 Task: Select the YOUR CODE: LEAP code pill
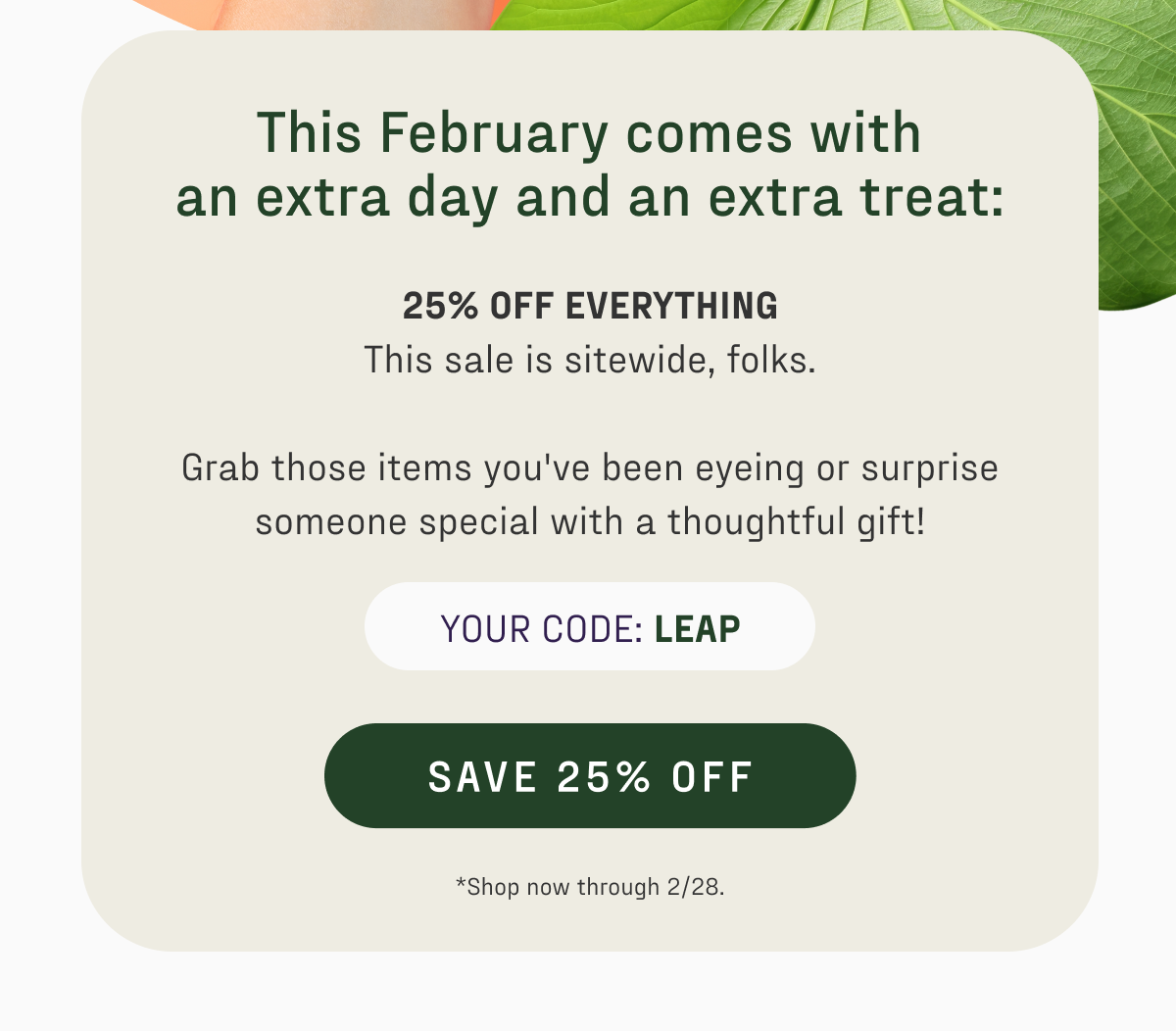pyautogui.click(x=588, y=626)
